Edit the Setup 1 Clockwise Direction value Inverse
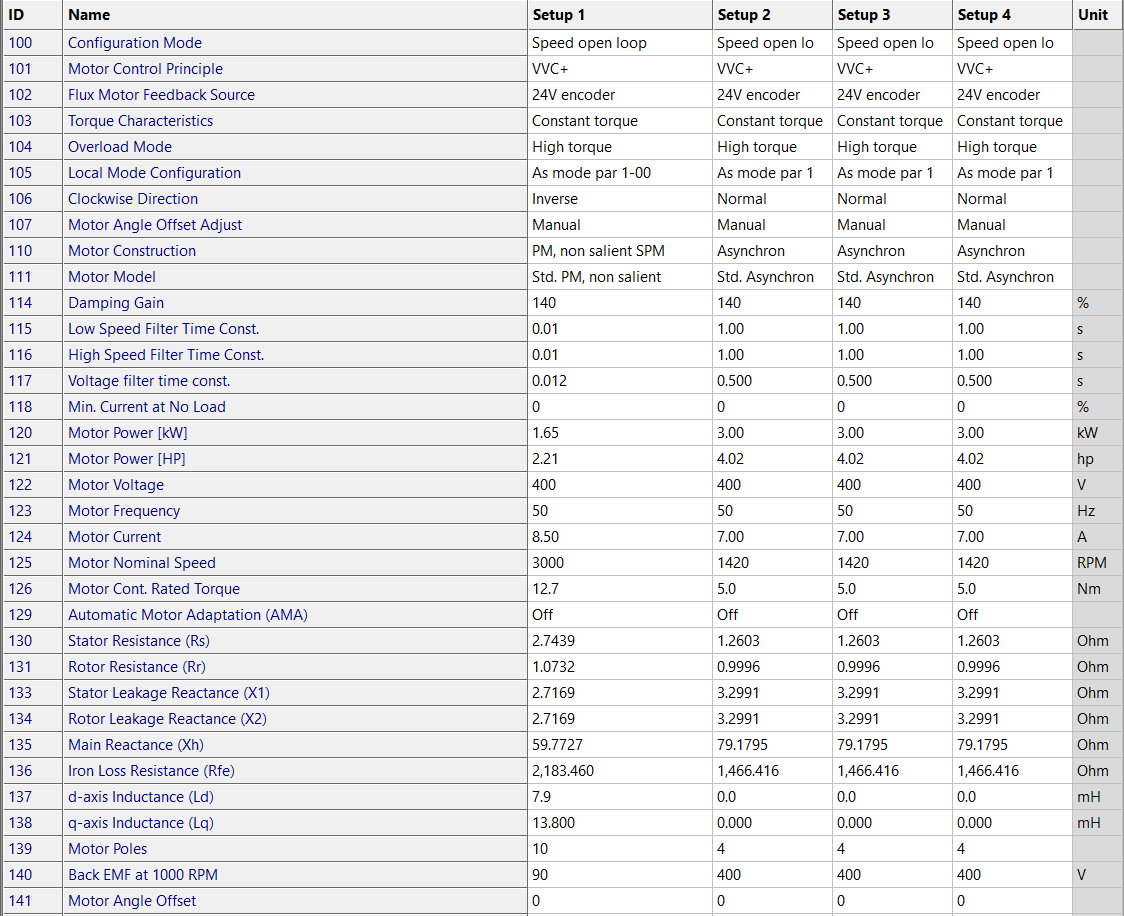 555,199
